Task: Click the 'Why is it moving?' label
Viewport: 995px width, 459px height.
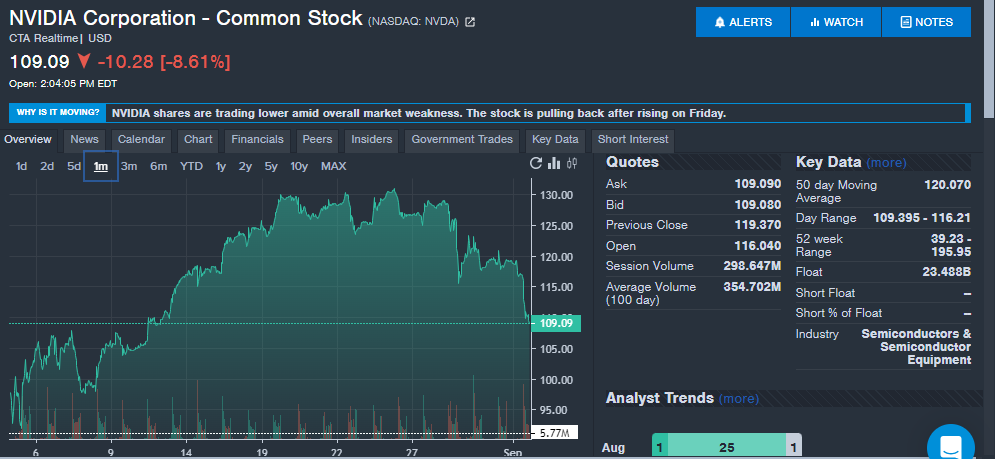Action: tap(57, 113)
